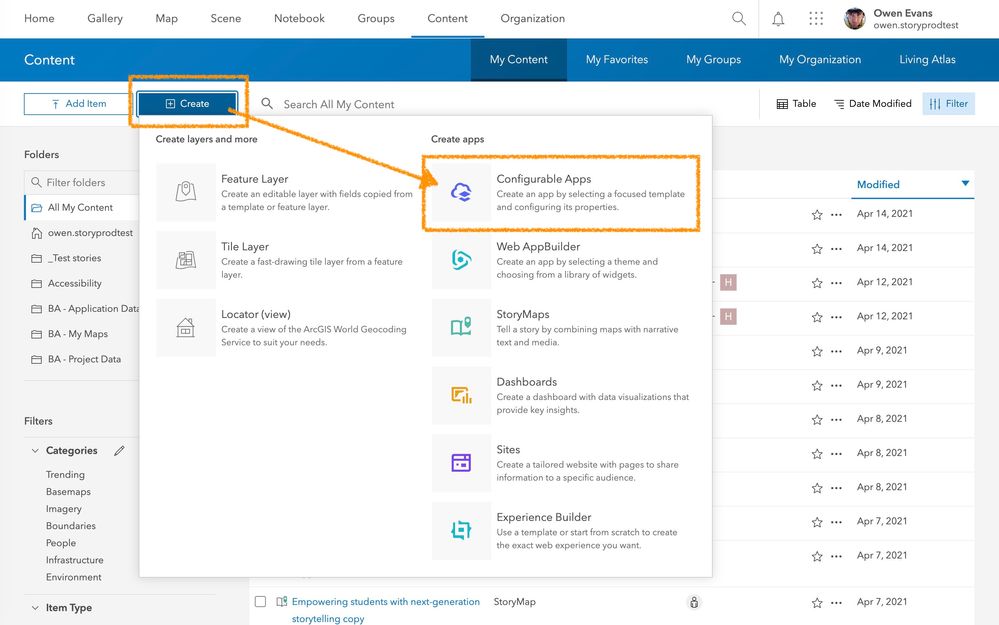Click the Dashboards icon
This screenshot has width=999, height=625.
click(x=461, y=395)
